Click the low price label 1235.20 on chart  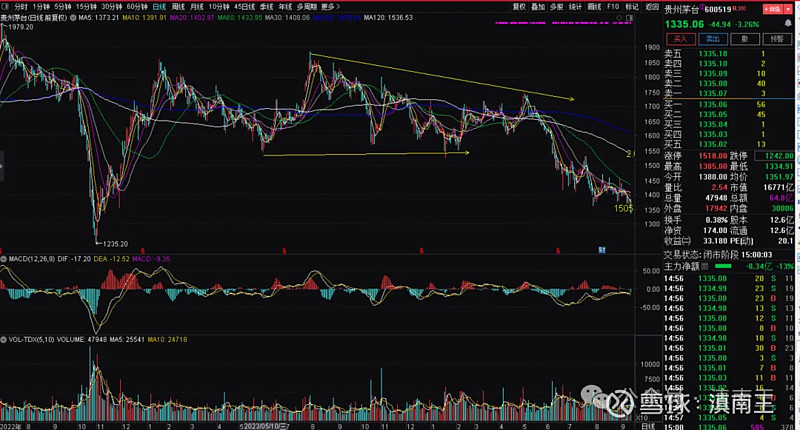(115, 244)
